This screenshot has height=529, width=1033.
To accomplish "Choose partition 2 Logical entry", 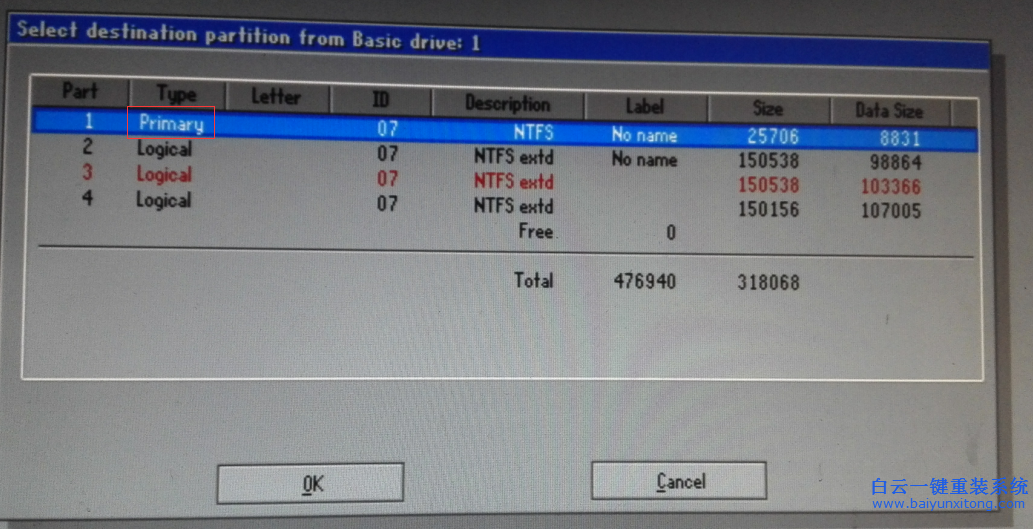I will tap(164, 149).
